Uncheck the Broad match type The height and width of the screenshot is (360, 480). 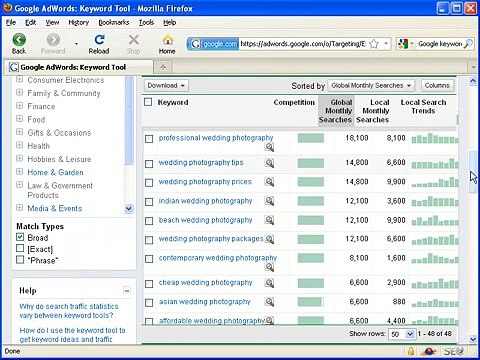pyautogui.click(x=20, y=237)
